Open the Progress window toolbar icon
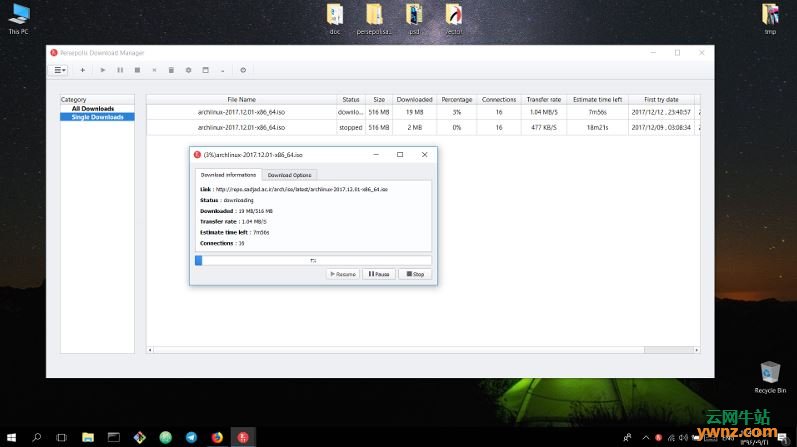 pos(205,70)
